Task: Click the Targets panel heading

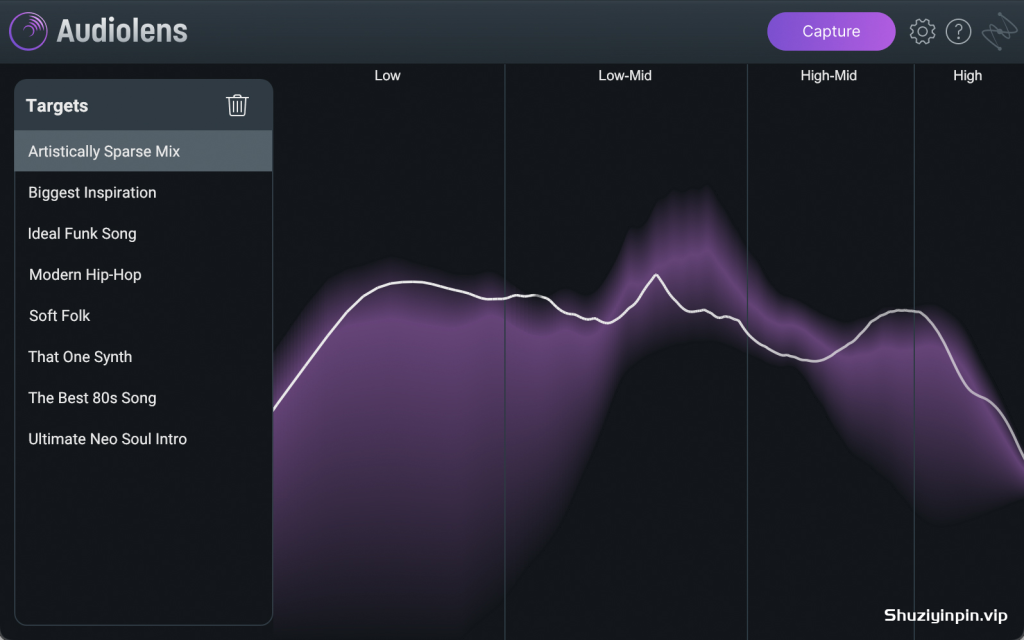Action: pyautogui.click(x=57, y=106)
